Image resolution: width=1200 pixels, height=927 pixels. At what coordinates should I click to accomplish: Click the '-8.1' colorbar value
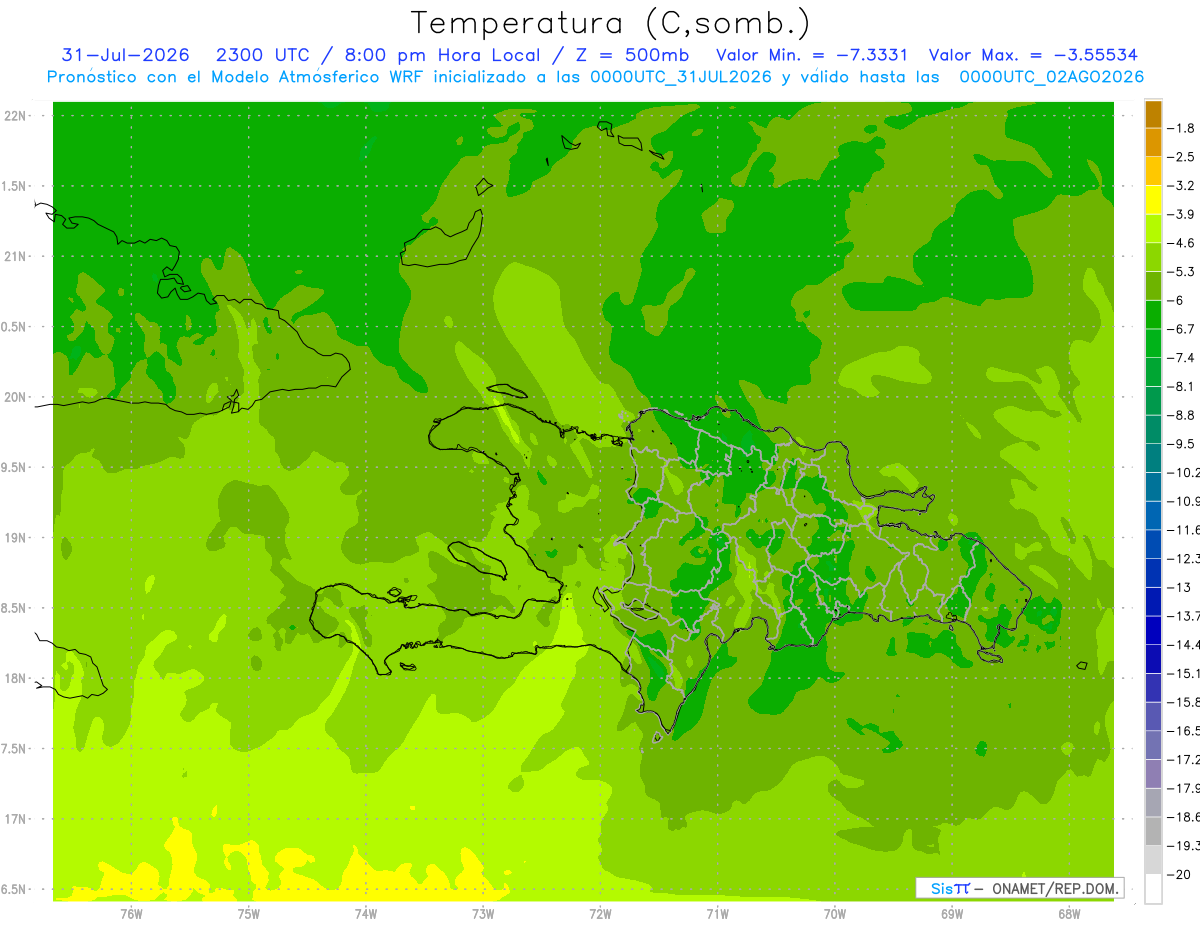coord(1181,386)
